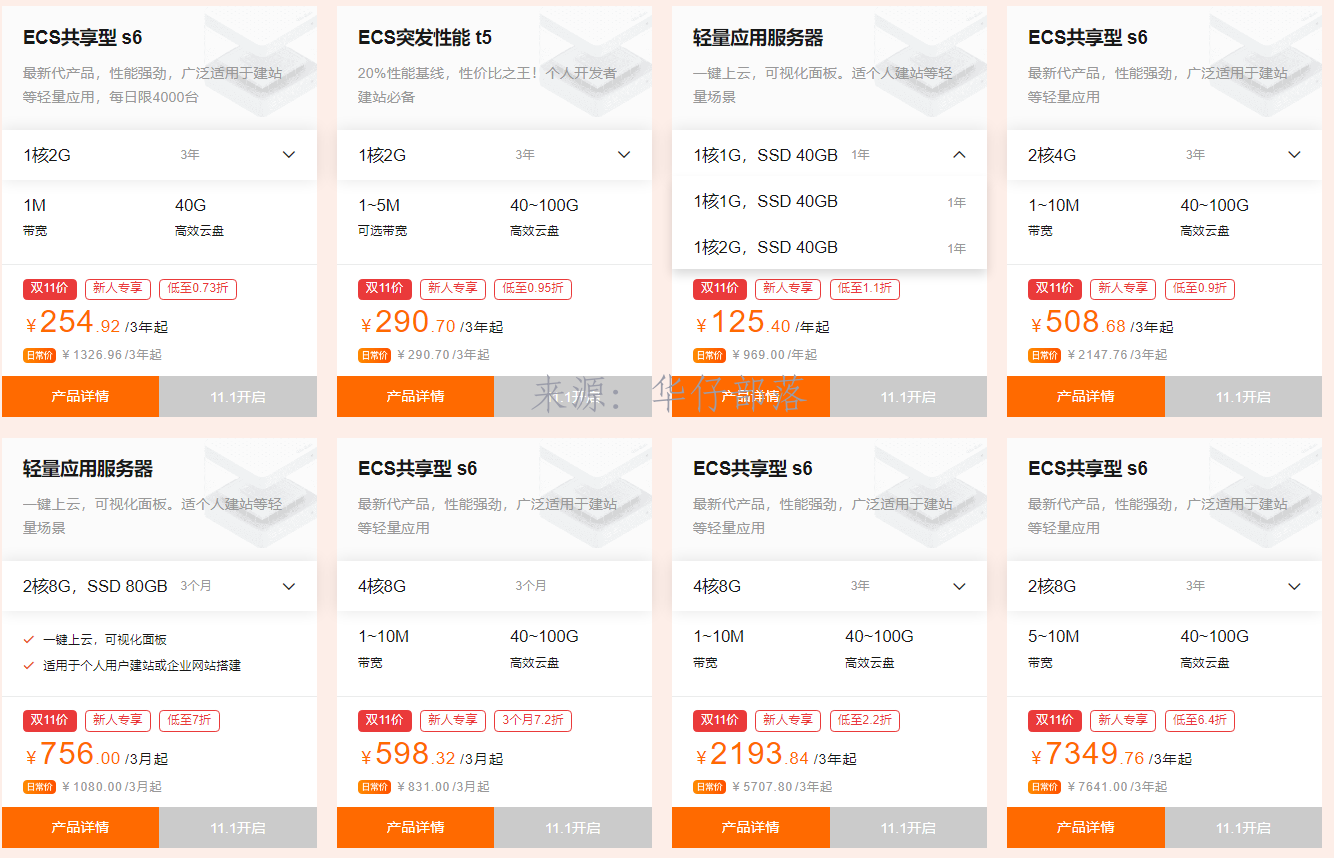Click 11.1开启 on the ¥508.68 card
Screen dimensions: 1334x858
pos(1243,396)
